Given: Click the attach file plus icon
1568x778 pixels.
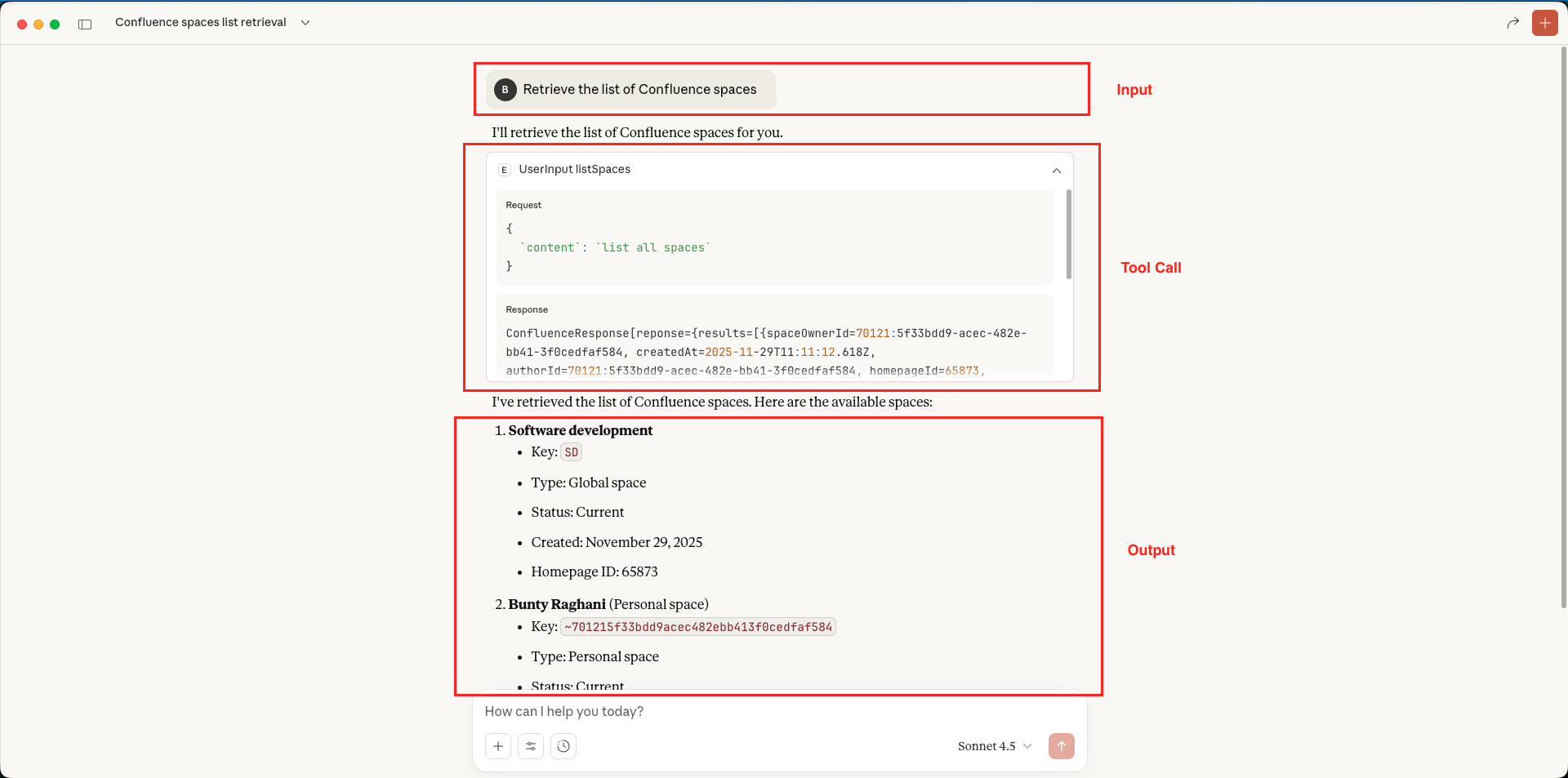Looking at the screenshot, I should 498,745.
